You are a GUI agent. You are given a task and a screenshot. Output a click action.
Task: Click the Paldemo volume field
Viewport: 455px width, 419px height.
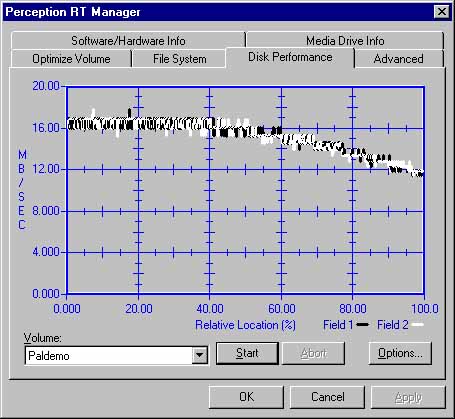(x=116, y=356)
